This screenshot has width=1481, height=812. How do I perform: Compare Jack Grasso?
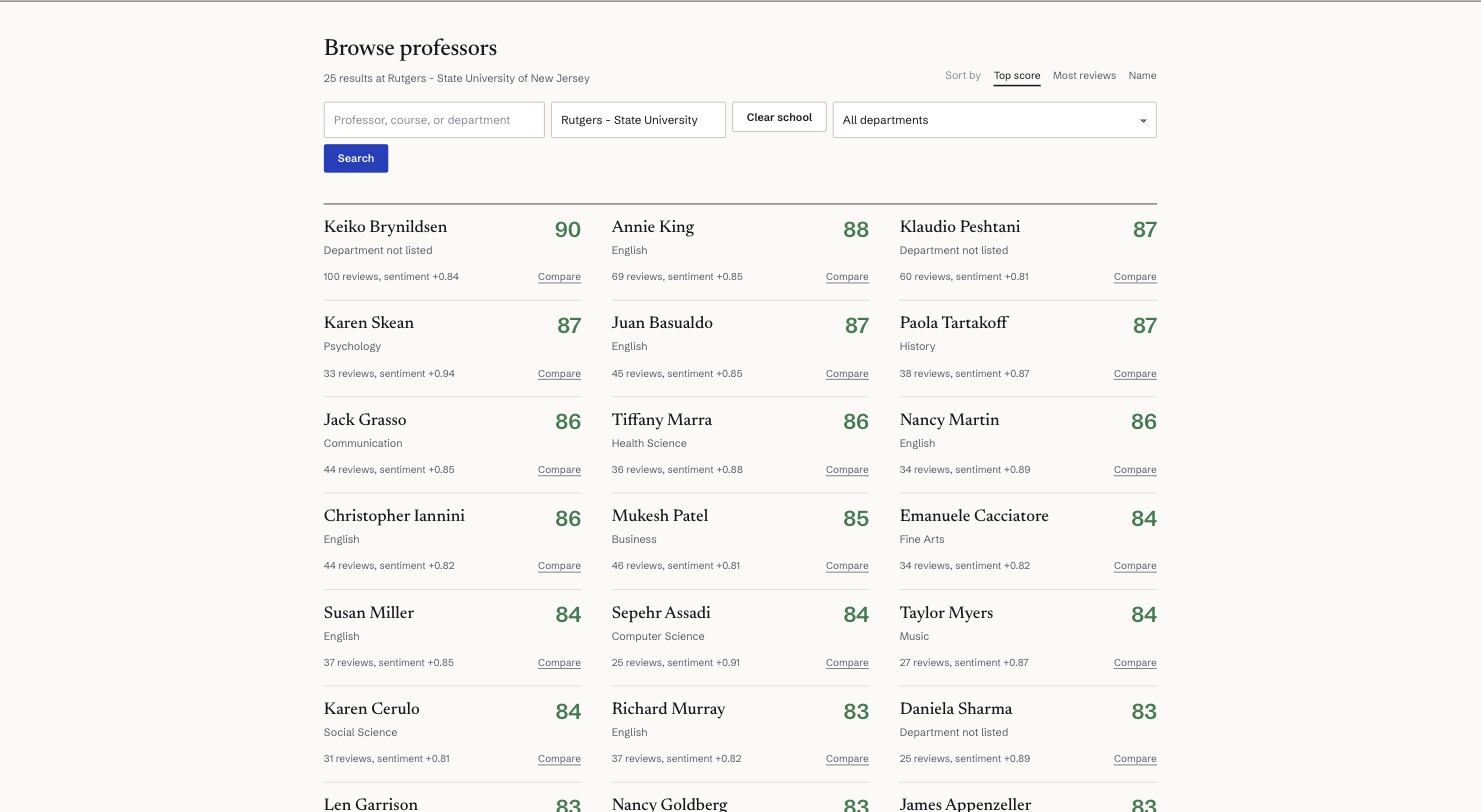(559, 470)
